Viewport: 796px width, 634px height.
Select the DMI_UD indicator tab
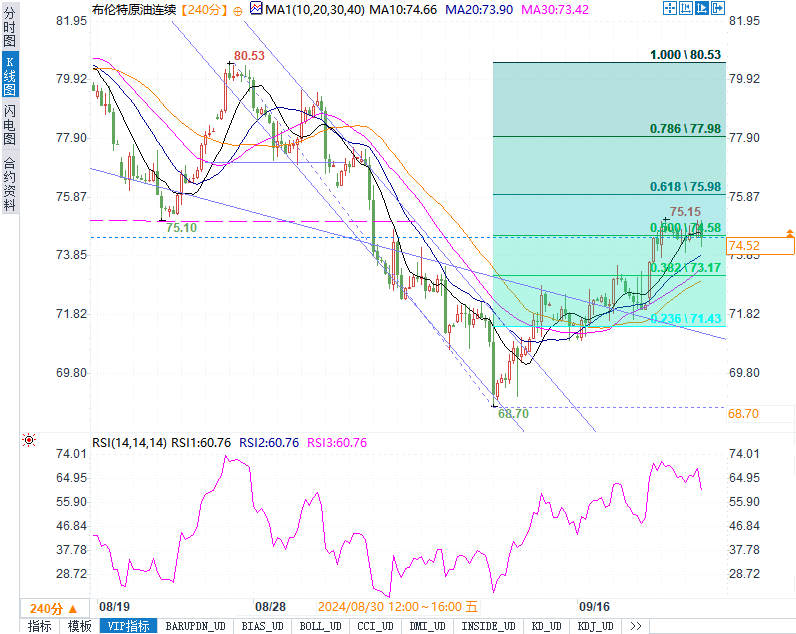[427, 626]
